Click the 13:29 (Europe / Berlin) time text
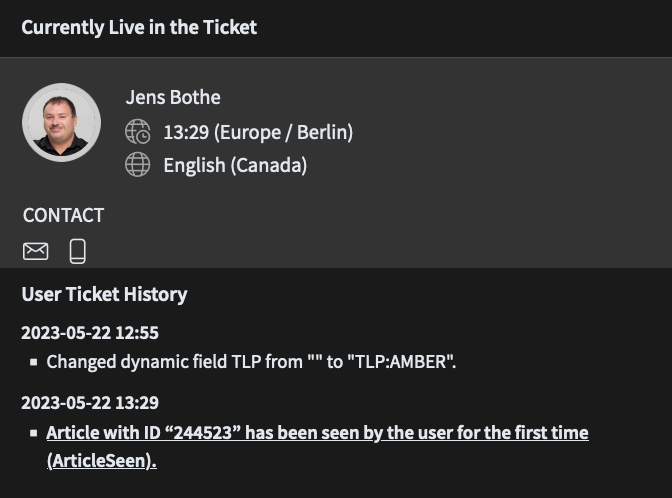672x498 pixels. [258, 132]
